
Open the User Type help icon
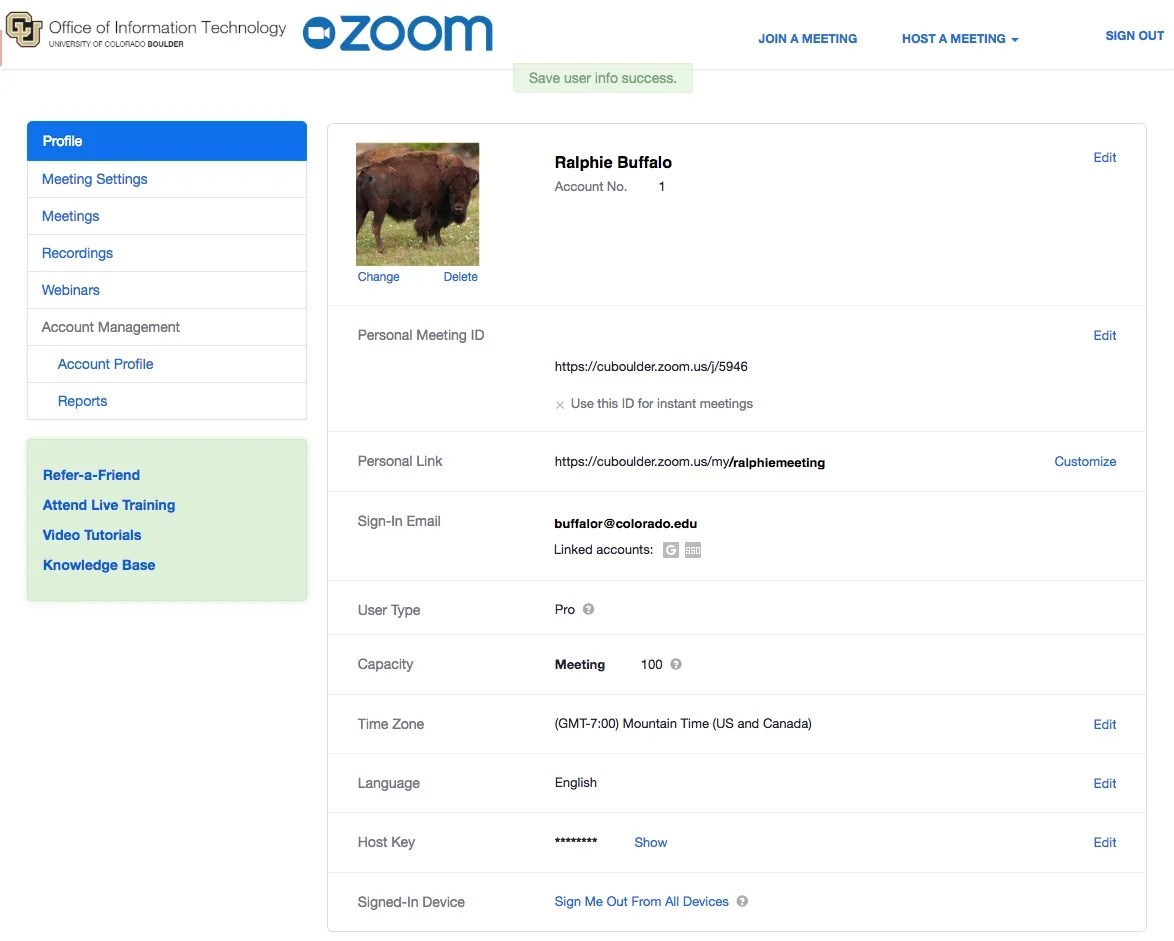point(590,609)
